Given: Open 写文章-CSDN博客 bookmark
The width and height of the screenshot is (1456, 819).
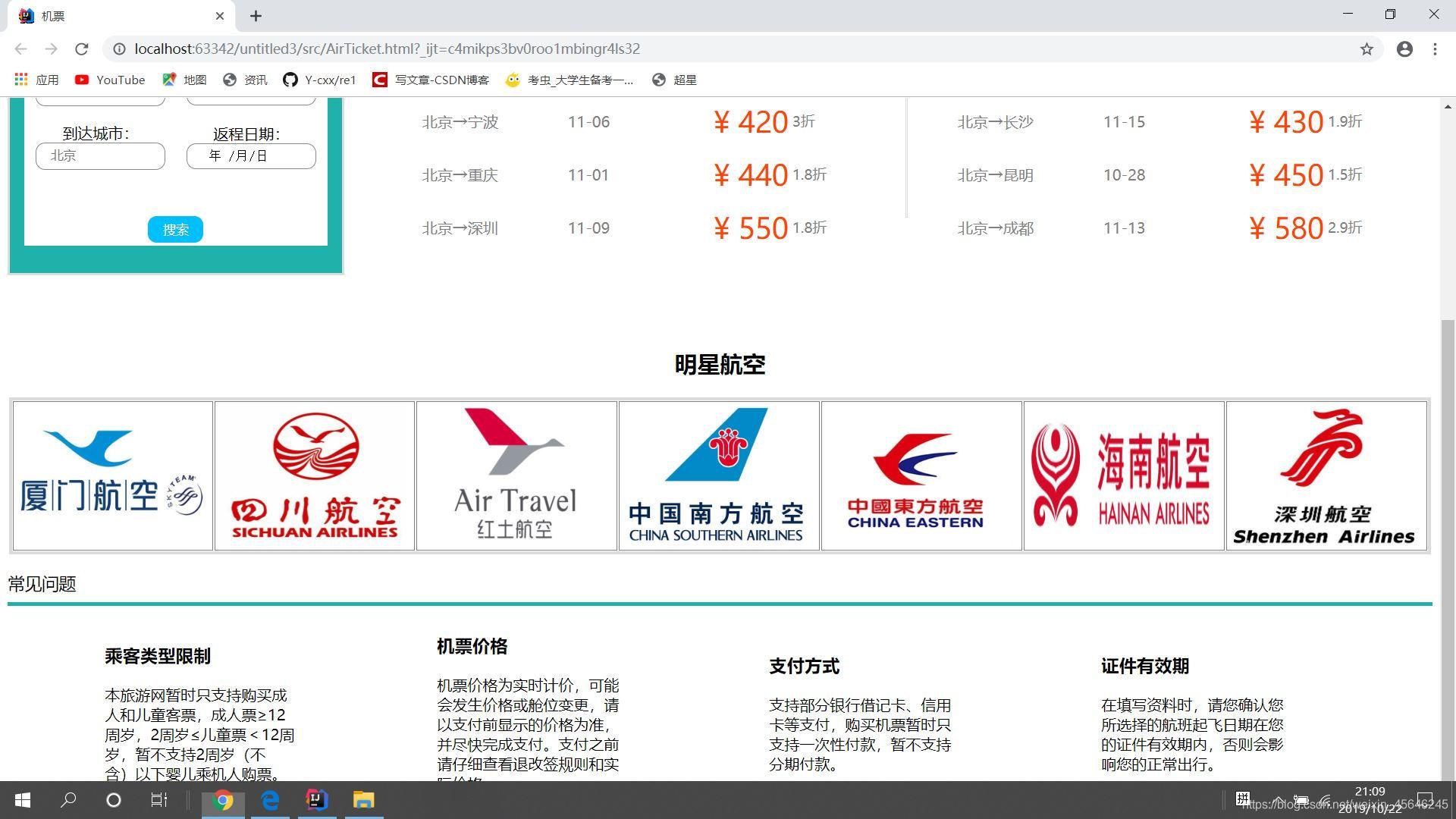Looking at the screenshot, I should click(431, 80).
